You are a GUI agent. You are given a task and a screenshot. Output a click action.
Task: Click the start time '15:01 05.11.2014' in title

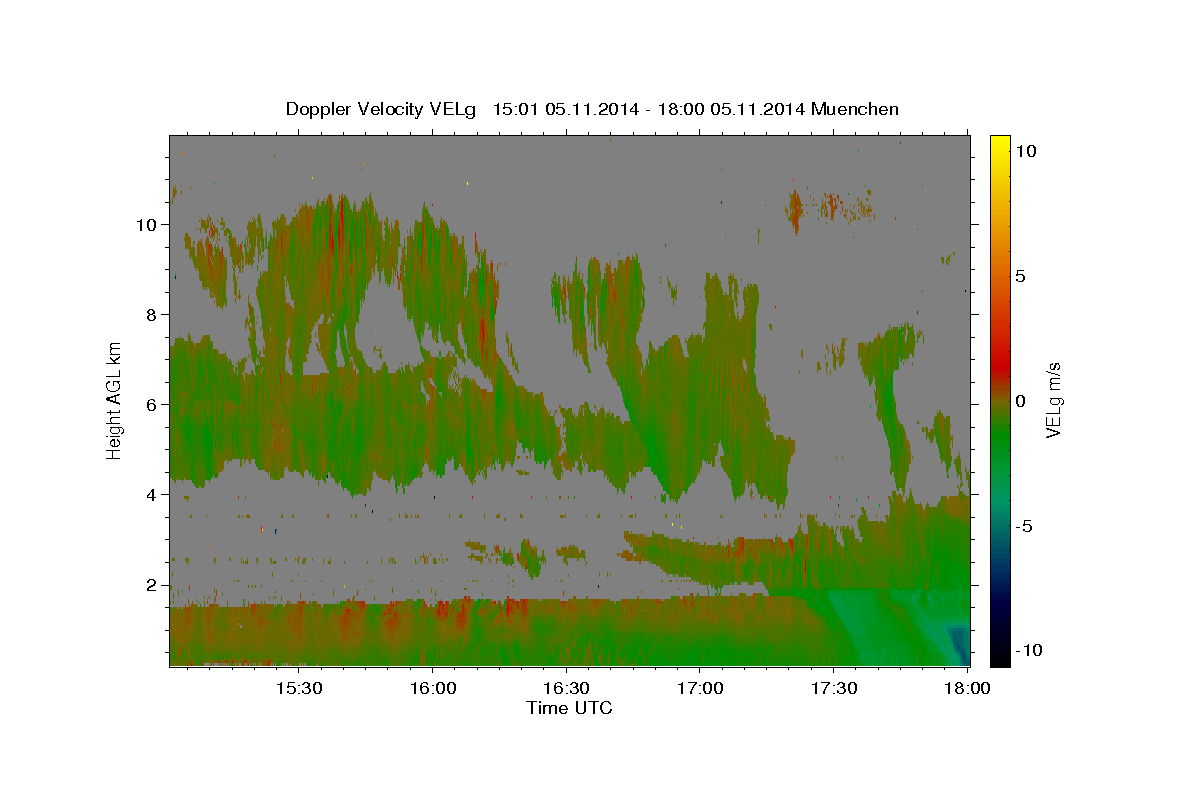pos(565,109)
